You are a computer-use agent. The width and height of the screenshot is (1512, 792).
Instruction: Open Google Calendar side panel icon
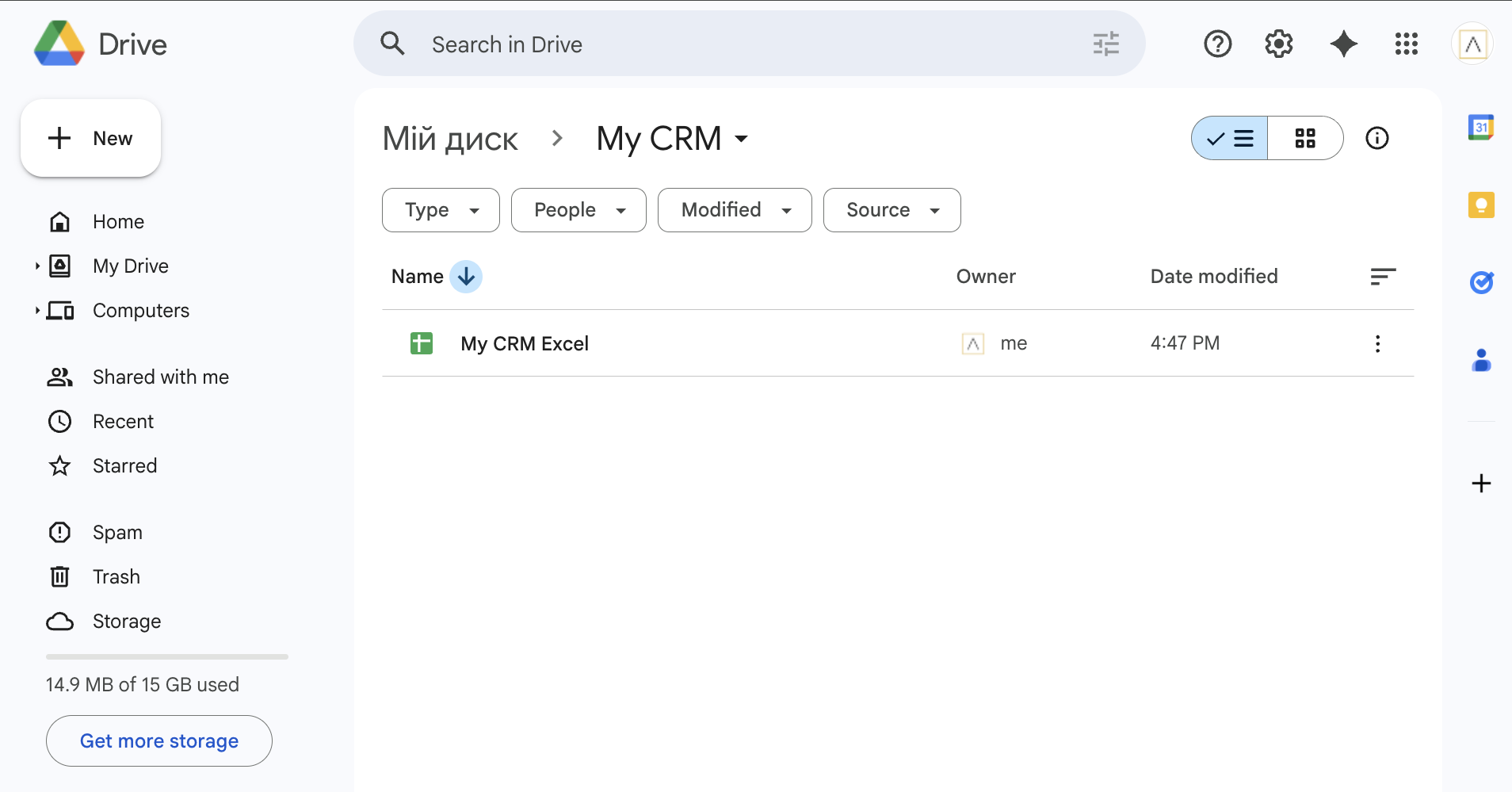[x=1481, y=127]
